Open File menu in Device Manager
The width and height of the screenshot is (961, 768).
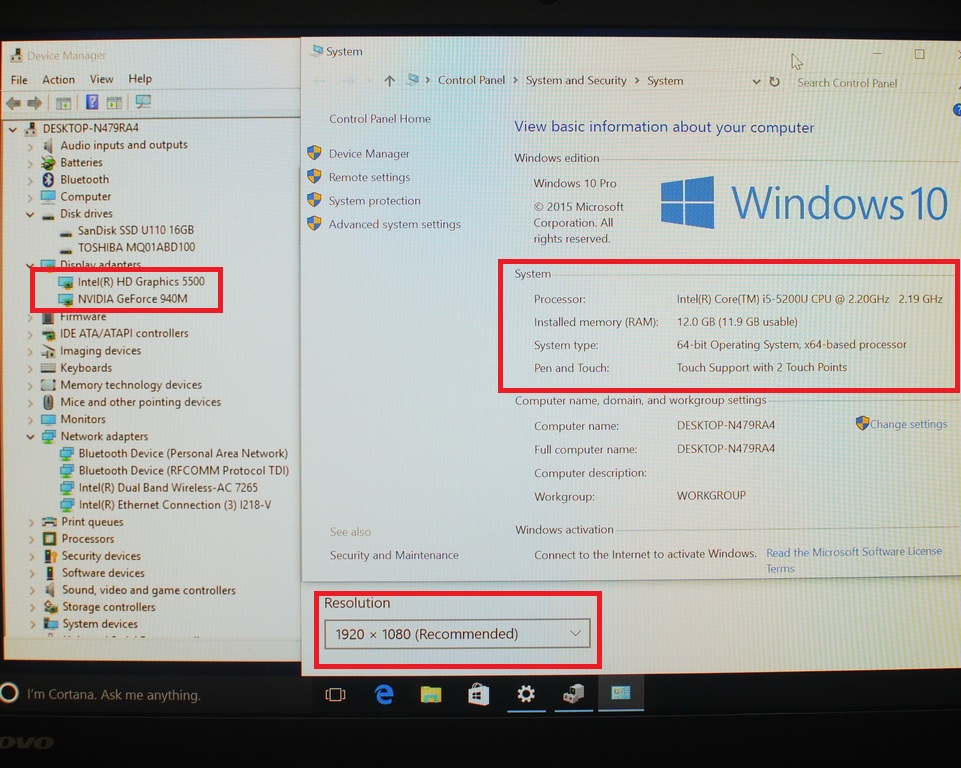coord(19,80)
